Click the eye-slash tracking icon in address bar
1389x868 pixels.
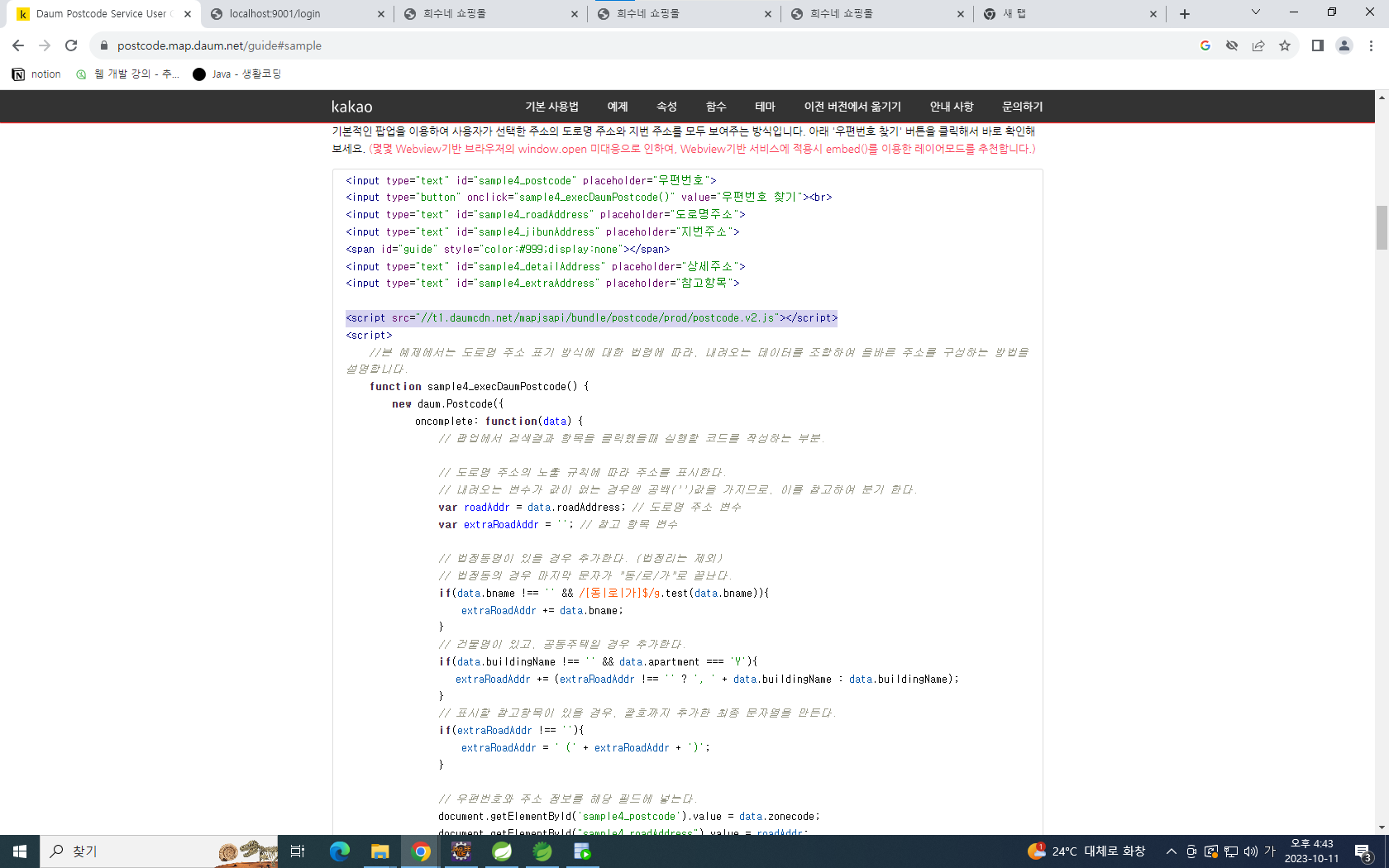point(1232,45)
